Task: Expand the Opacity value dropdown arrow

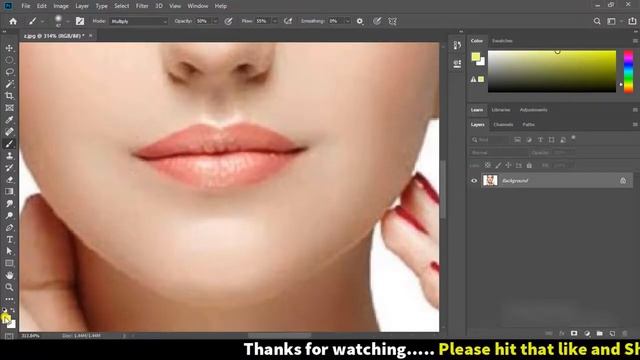Action: coord(215,21)
